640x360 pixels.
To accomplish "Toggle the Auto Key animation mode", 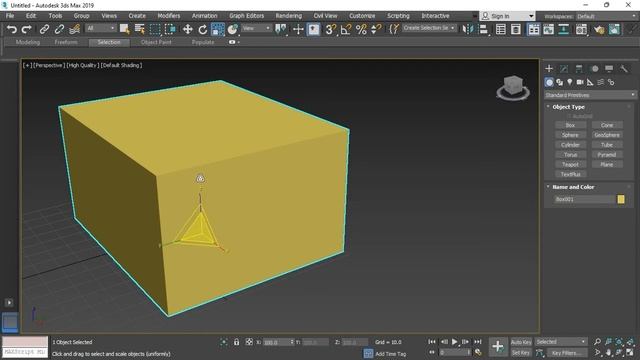I will tap(521, 342).
